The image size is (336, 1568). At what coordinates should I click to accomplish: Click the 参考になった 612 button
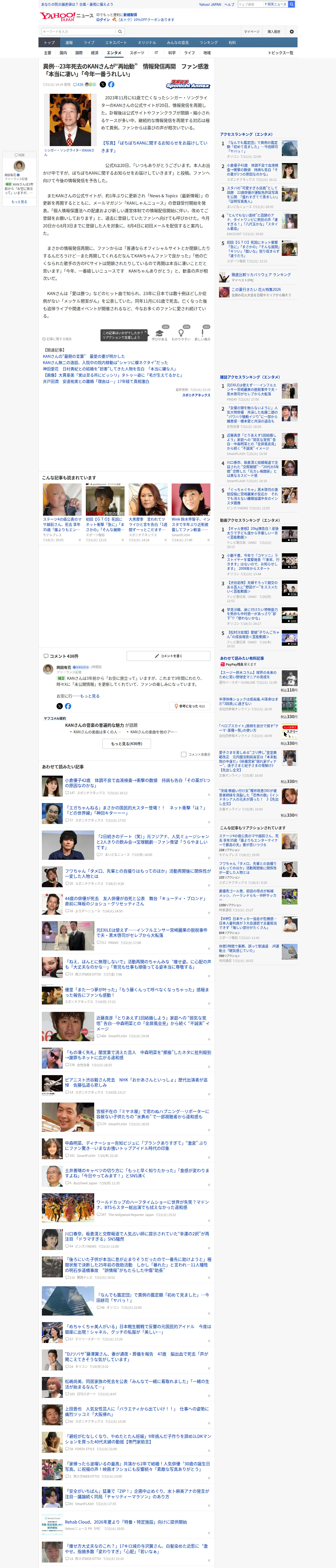pyautogui.click(x=190, y=706)
